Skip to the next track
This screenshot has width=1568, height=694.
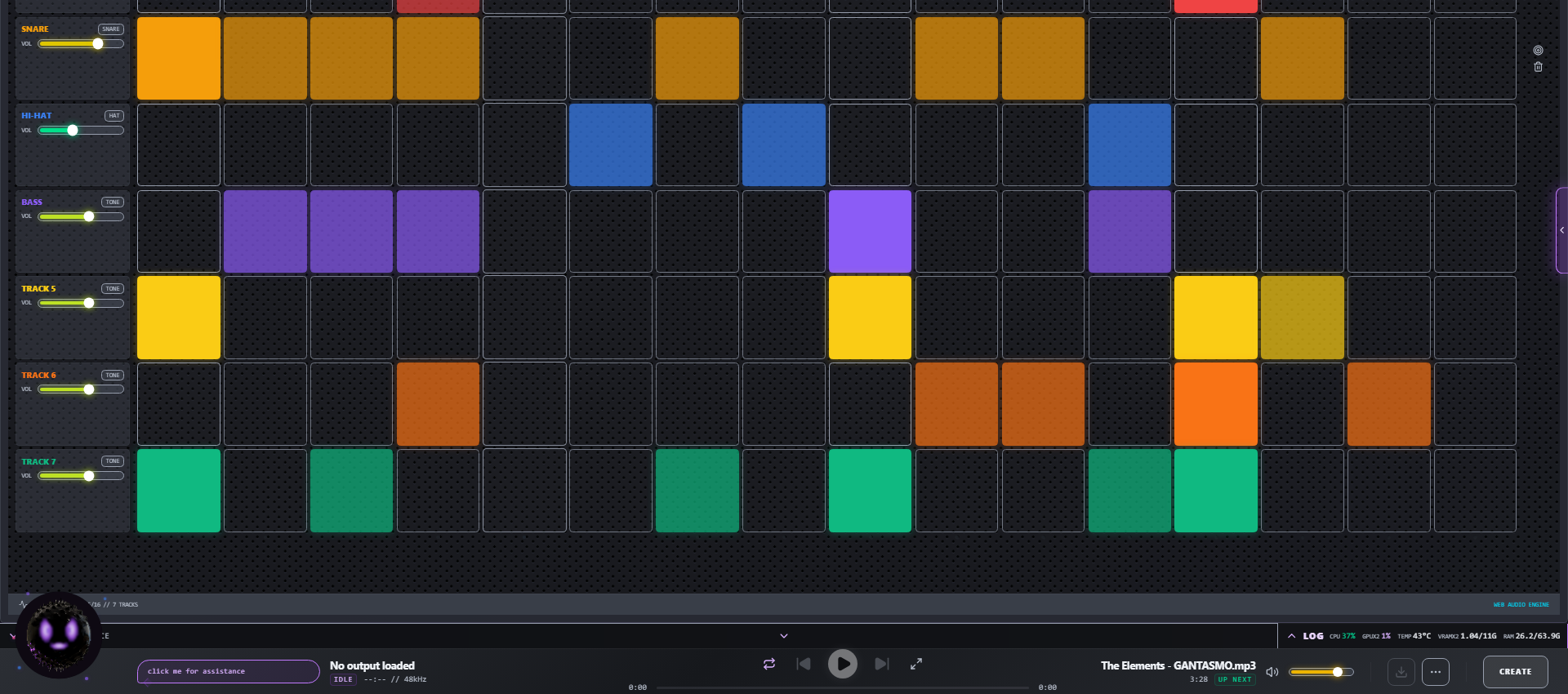pyautogui.click(x=882, y=664)
